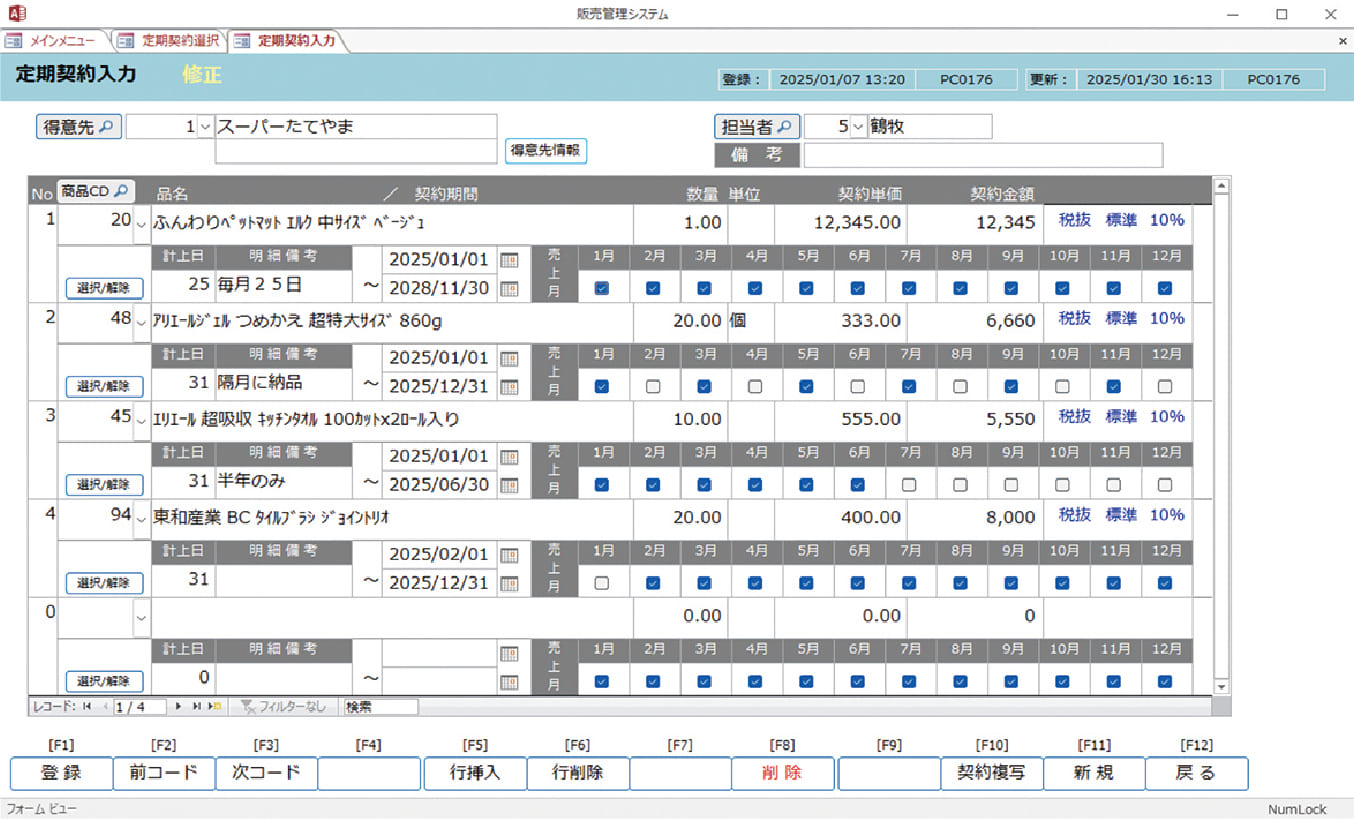1354x819 pixels.
Task: Open product code dropdown for row 45
Action: 141,420
